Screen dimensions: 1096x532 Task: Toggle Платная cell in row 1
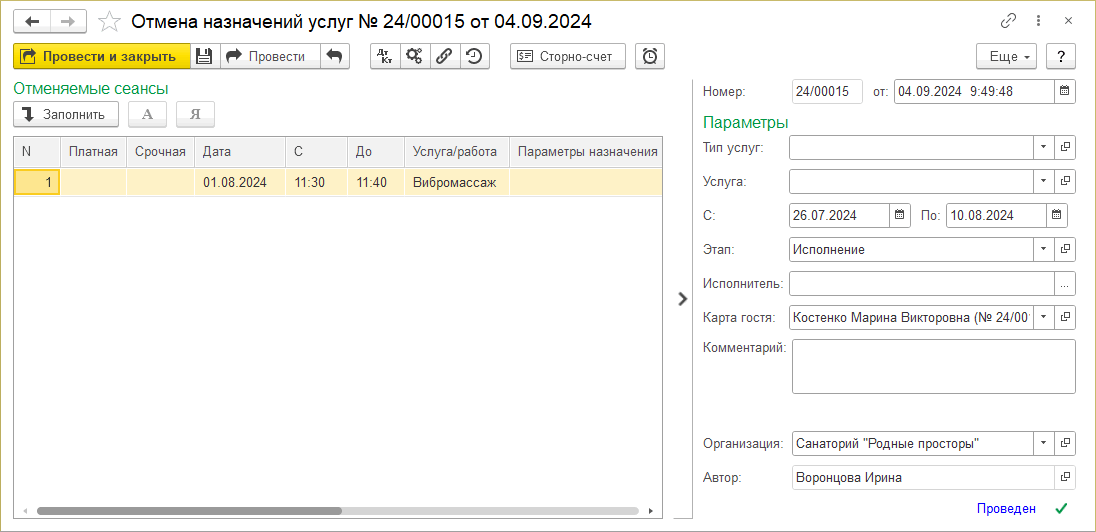(x=94, y=182)
